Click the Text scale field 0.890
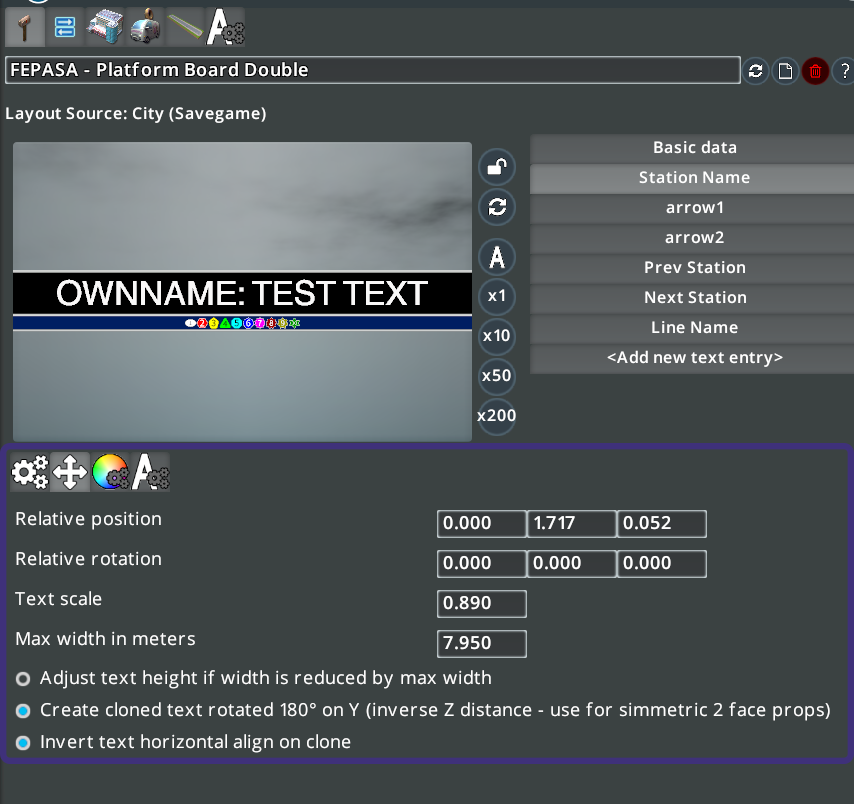This screenshot has width=854, height=804. click(481, 604)
